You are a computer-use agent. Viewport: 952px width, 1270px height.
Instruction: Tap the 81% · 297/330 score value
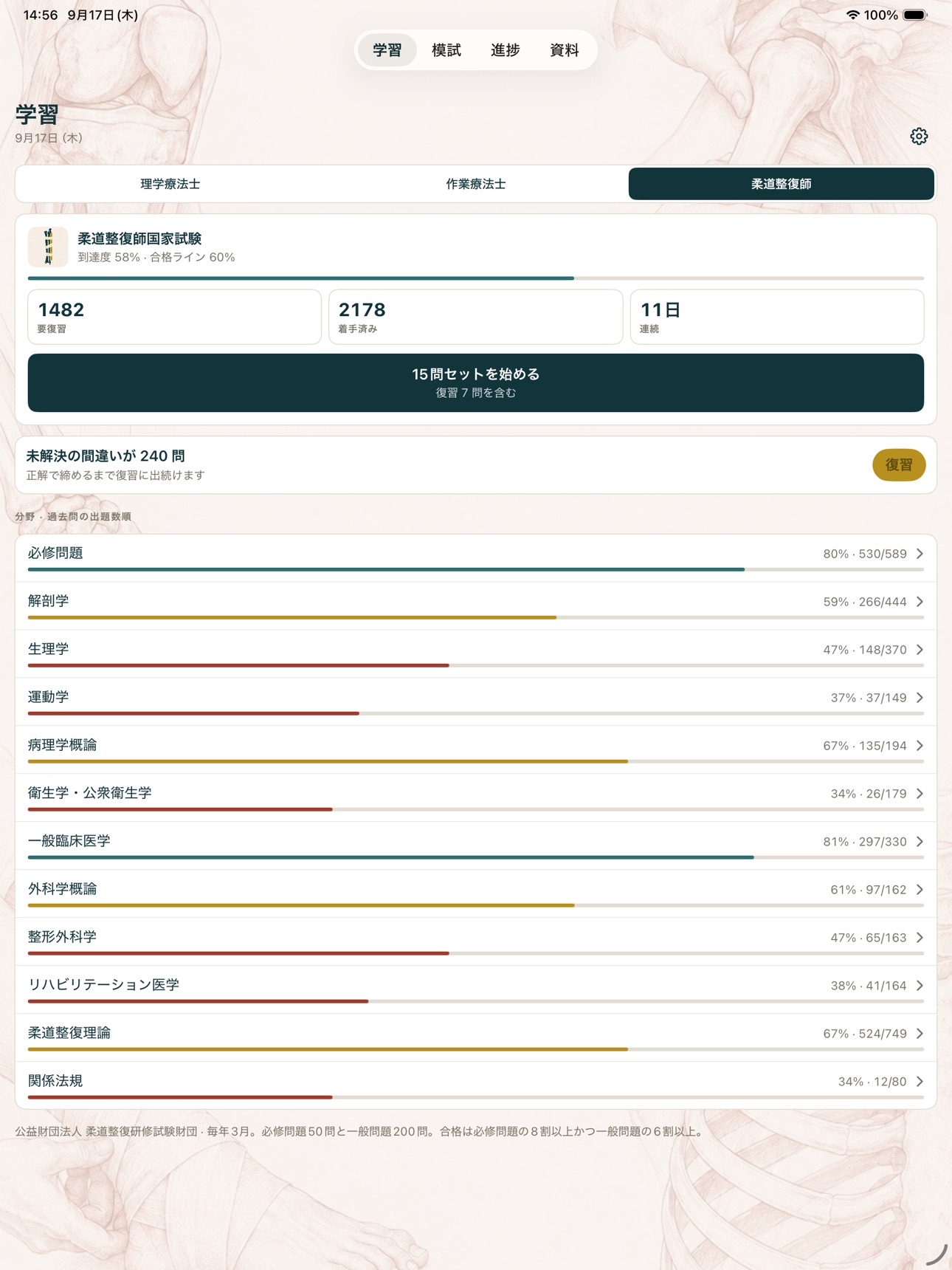pyautogui.click(x=865, y=842)
